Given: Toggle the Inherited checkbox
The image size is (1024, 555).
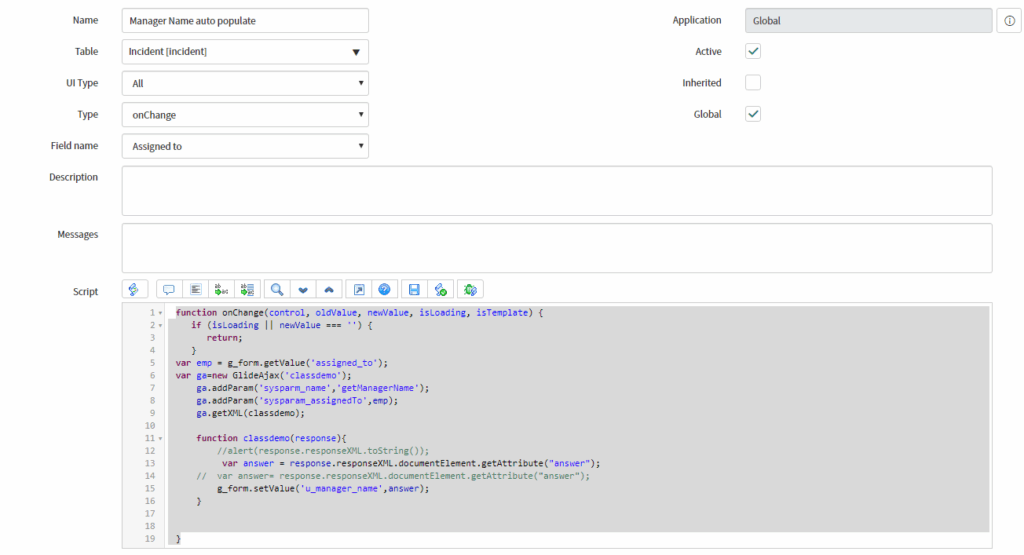Looking at the screenshot, I should click(x=753, y=82).
